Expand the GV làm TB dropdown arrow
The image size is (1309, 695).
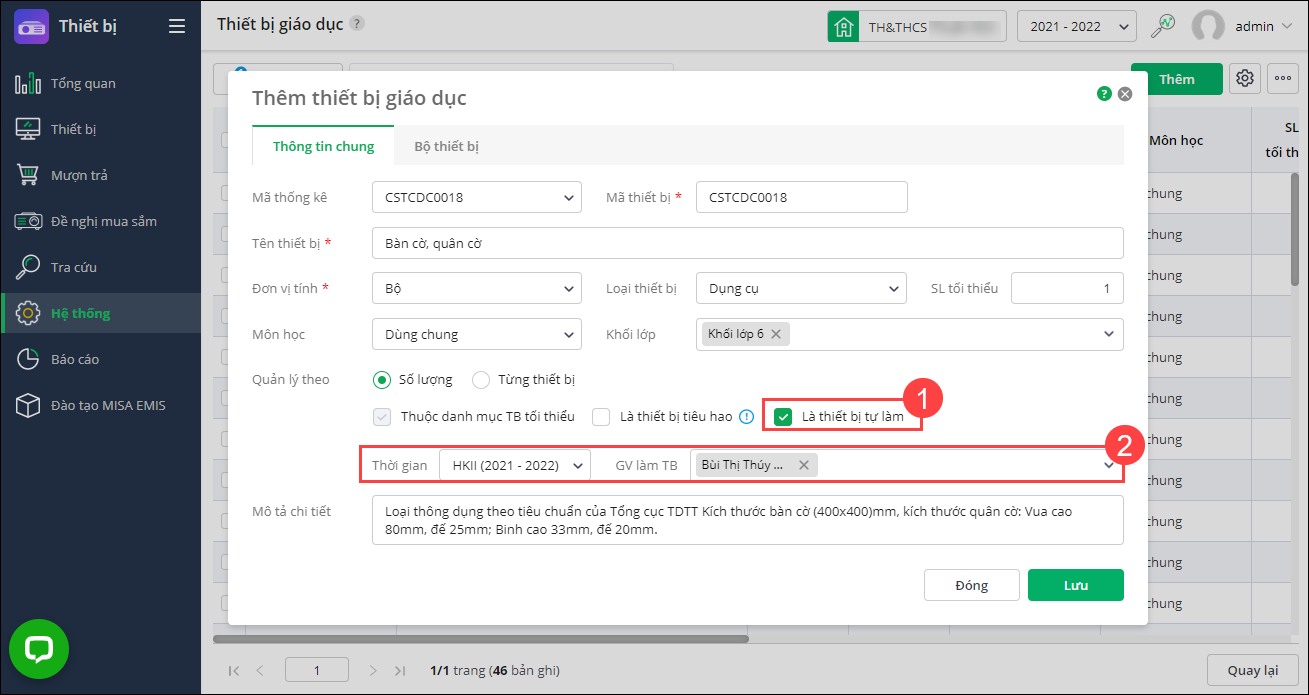(1109, 465)
